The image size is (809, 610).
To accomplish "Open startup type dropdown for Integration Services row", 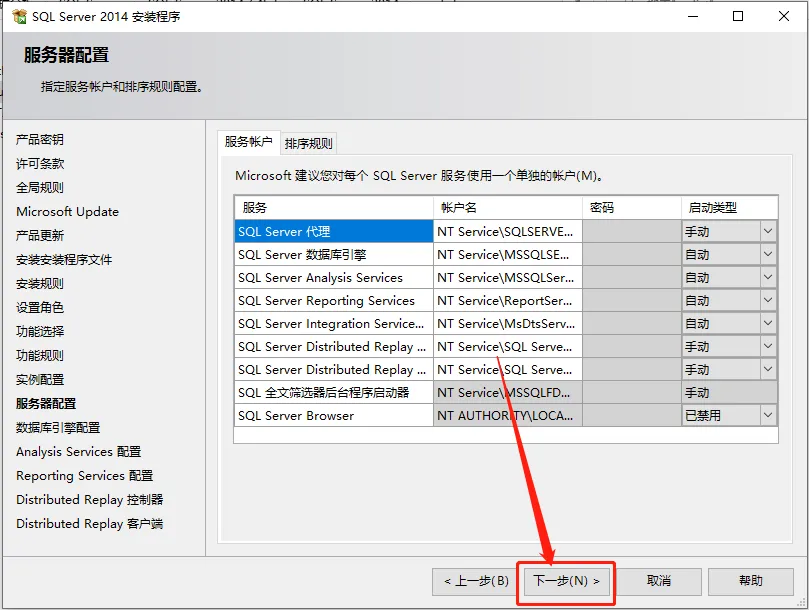I will click(x=768, y=323).
